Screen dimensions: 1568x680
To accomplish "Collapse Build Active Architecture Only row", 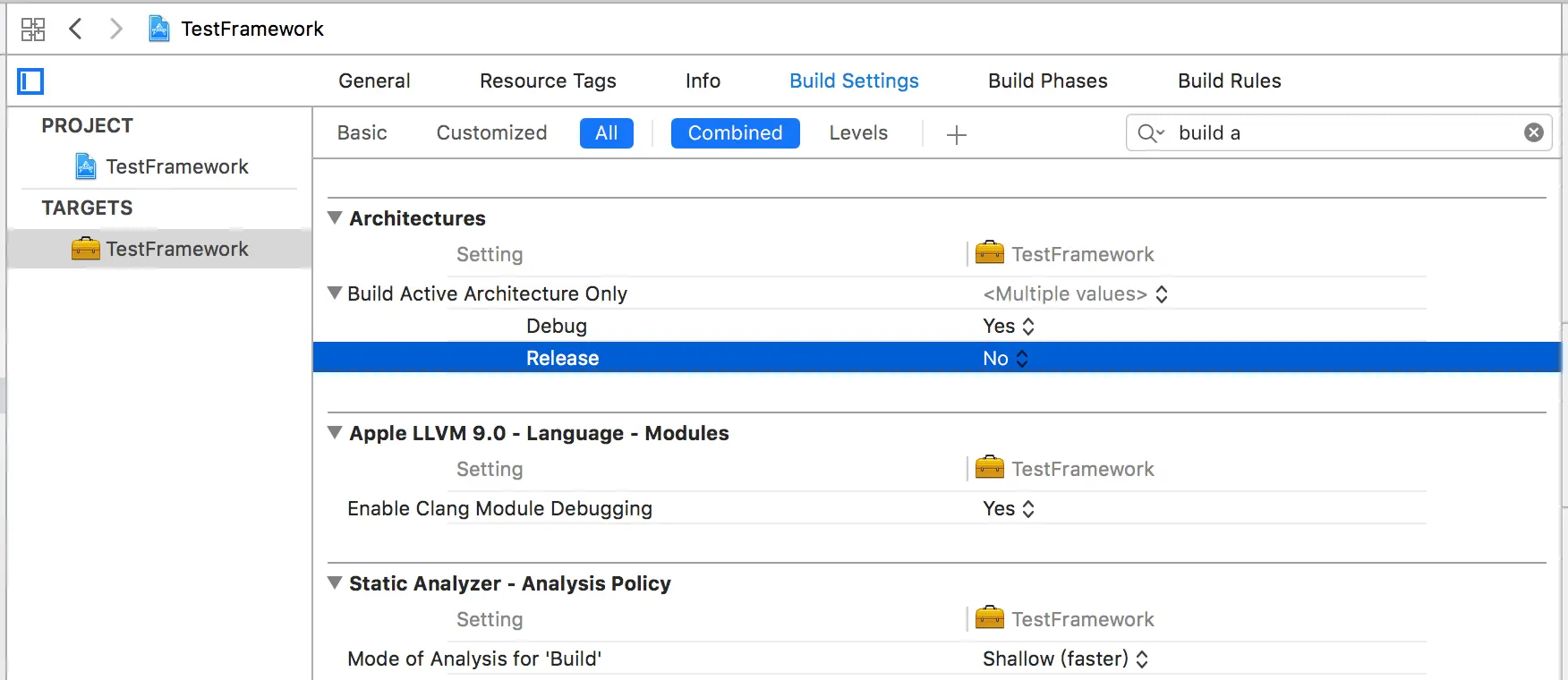I will tap(335, 293).
